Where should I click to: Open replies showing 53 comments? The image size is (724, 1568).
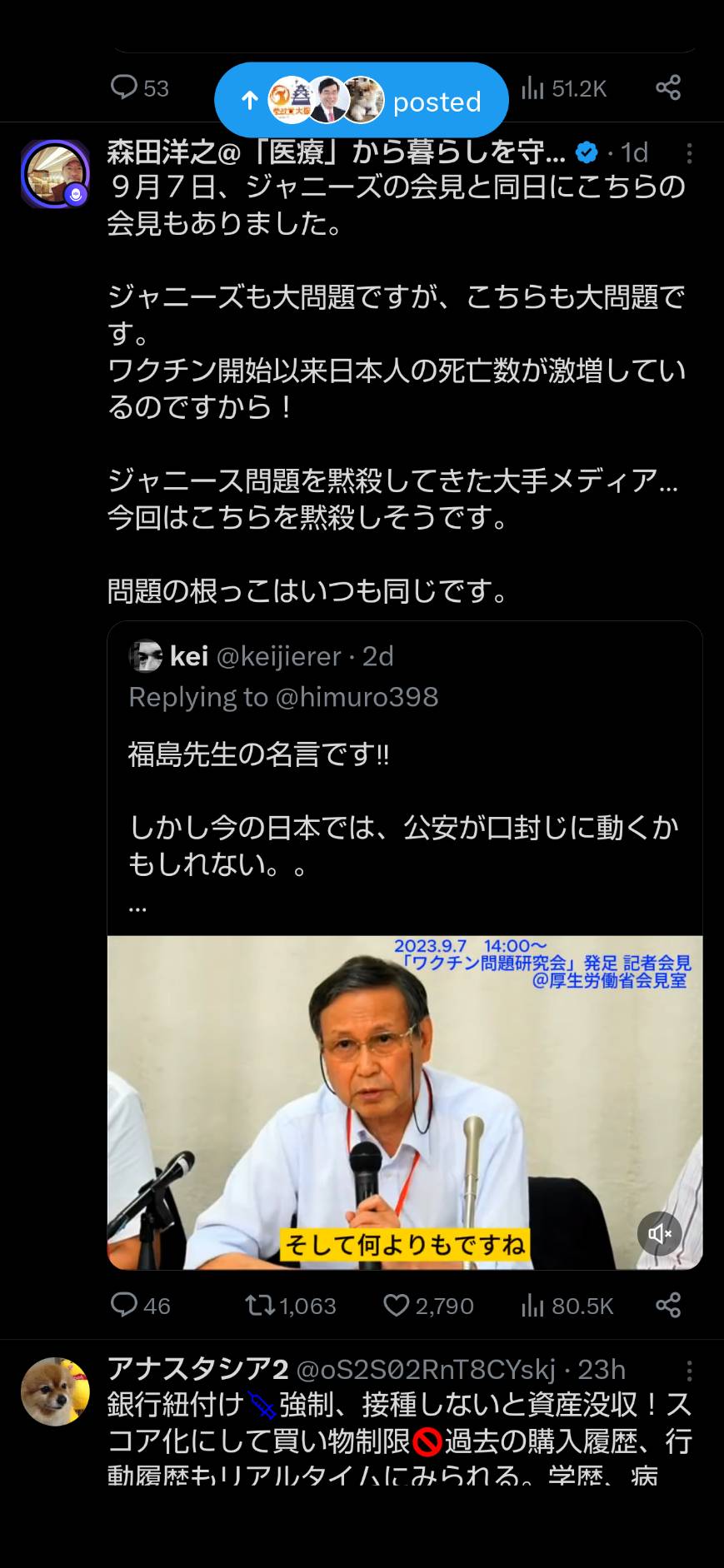(x=139, y=88)
